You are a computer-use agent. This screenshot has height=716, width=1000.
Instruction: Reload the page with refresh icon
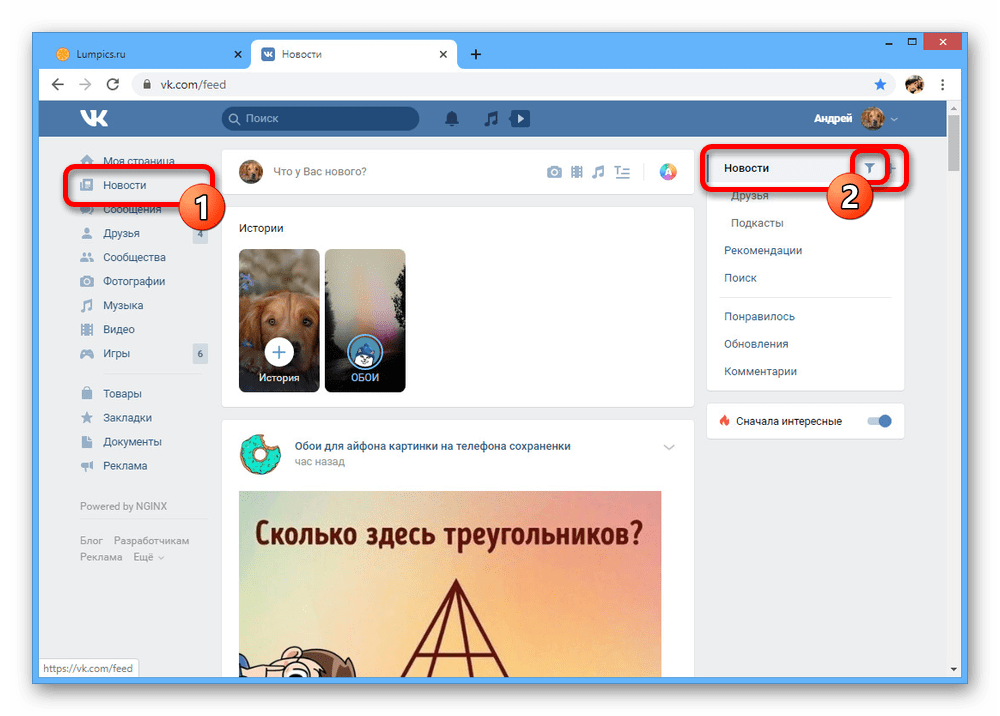click(113, 85)
